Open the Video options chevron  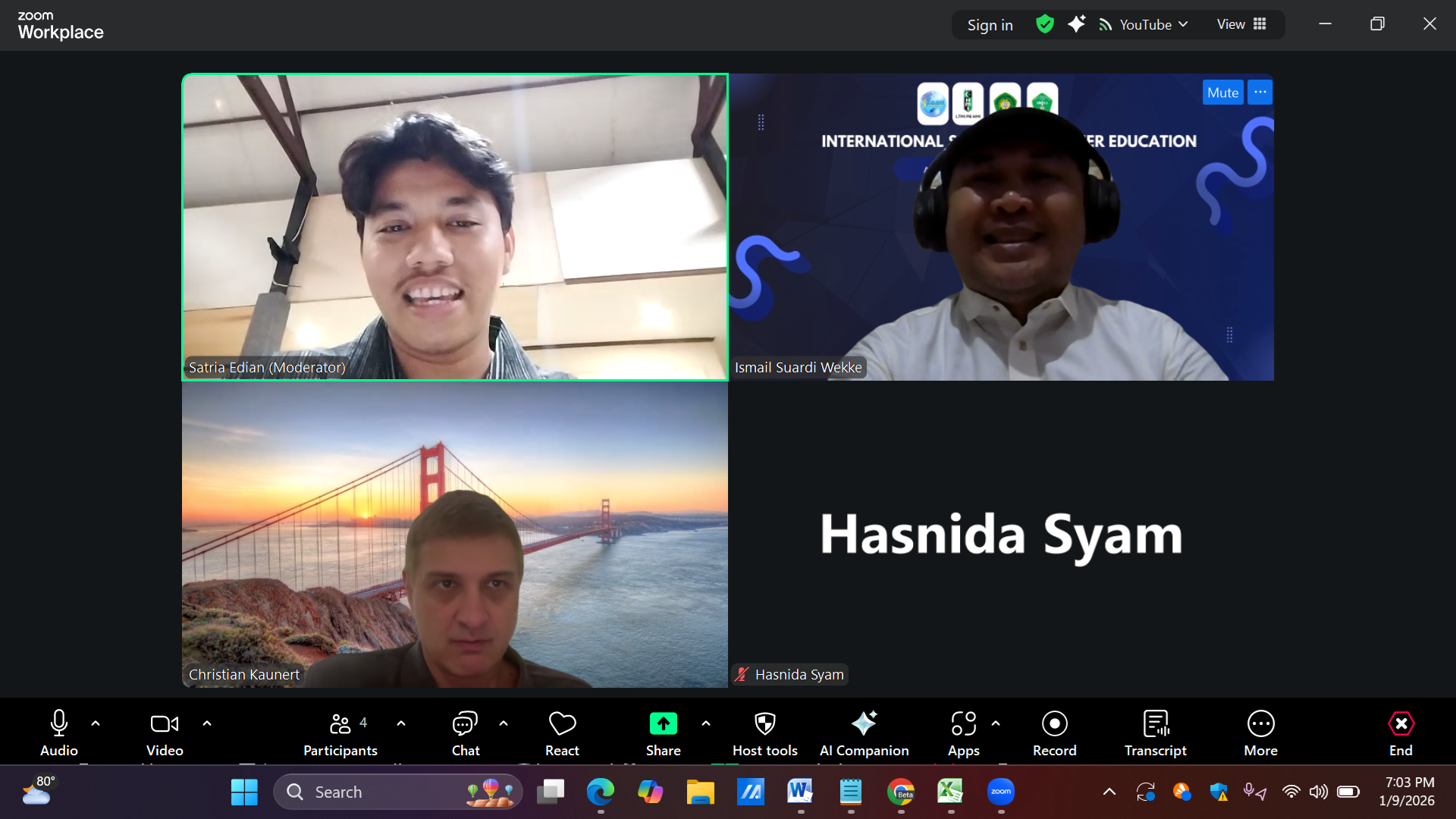coord(207,723)
